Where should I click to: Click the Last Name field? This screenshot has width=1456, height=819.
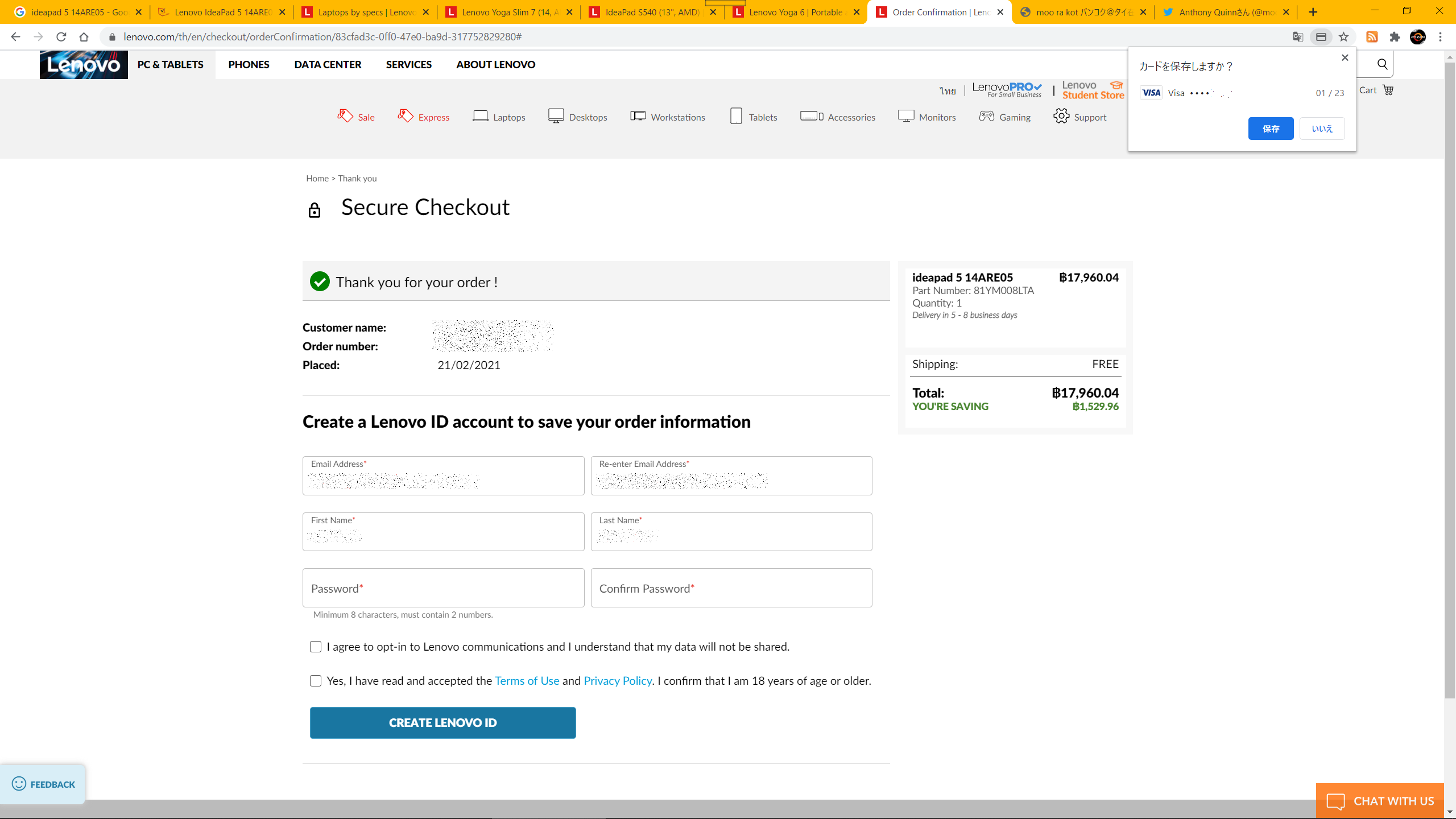(x=731, y=532)
